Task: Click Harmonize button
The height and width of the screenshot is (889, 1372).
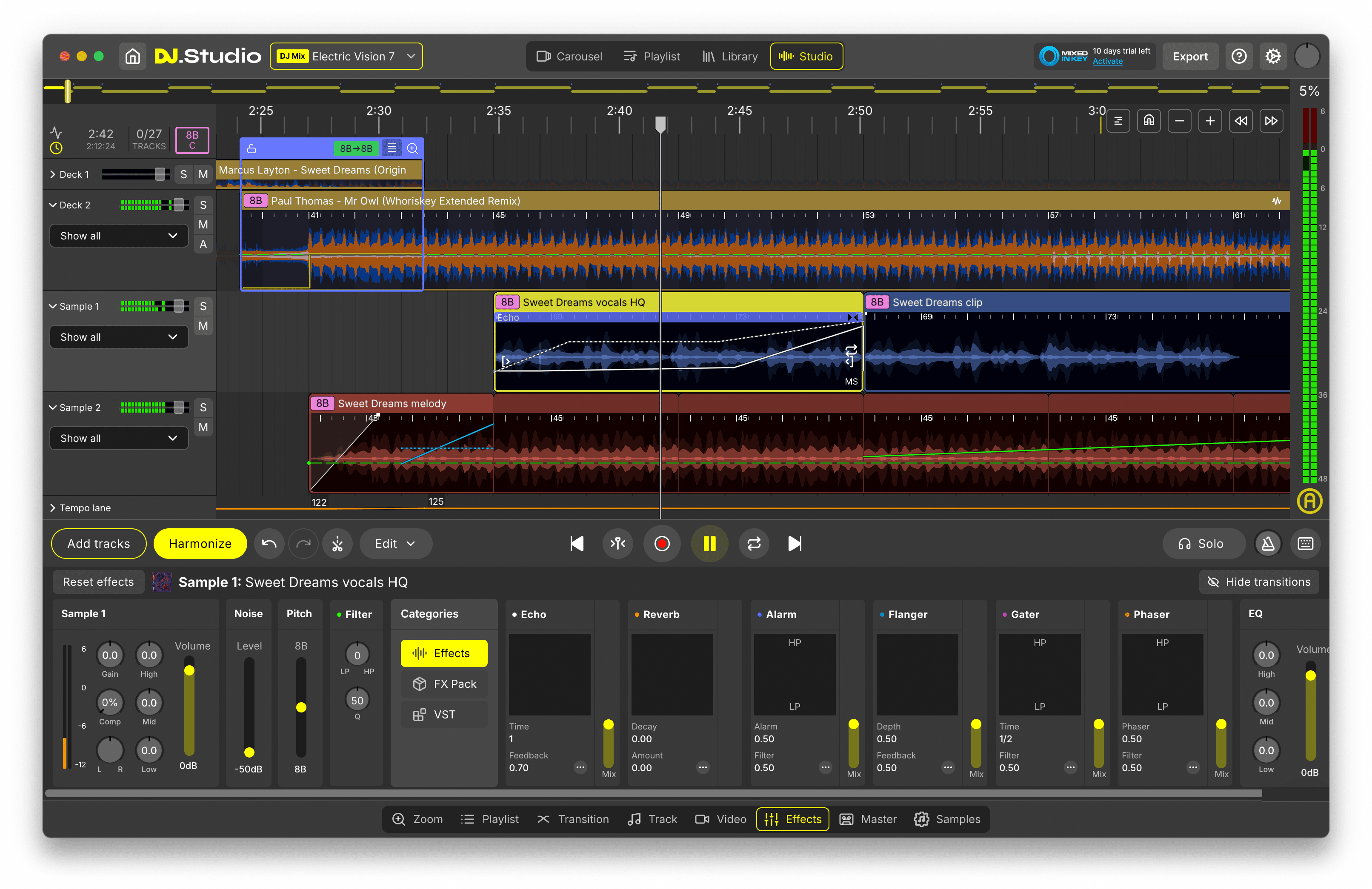Action: coord(200,543)
